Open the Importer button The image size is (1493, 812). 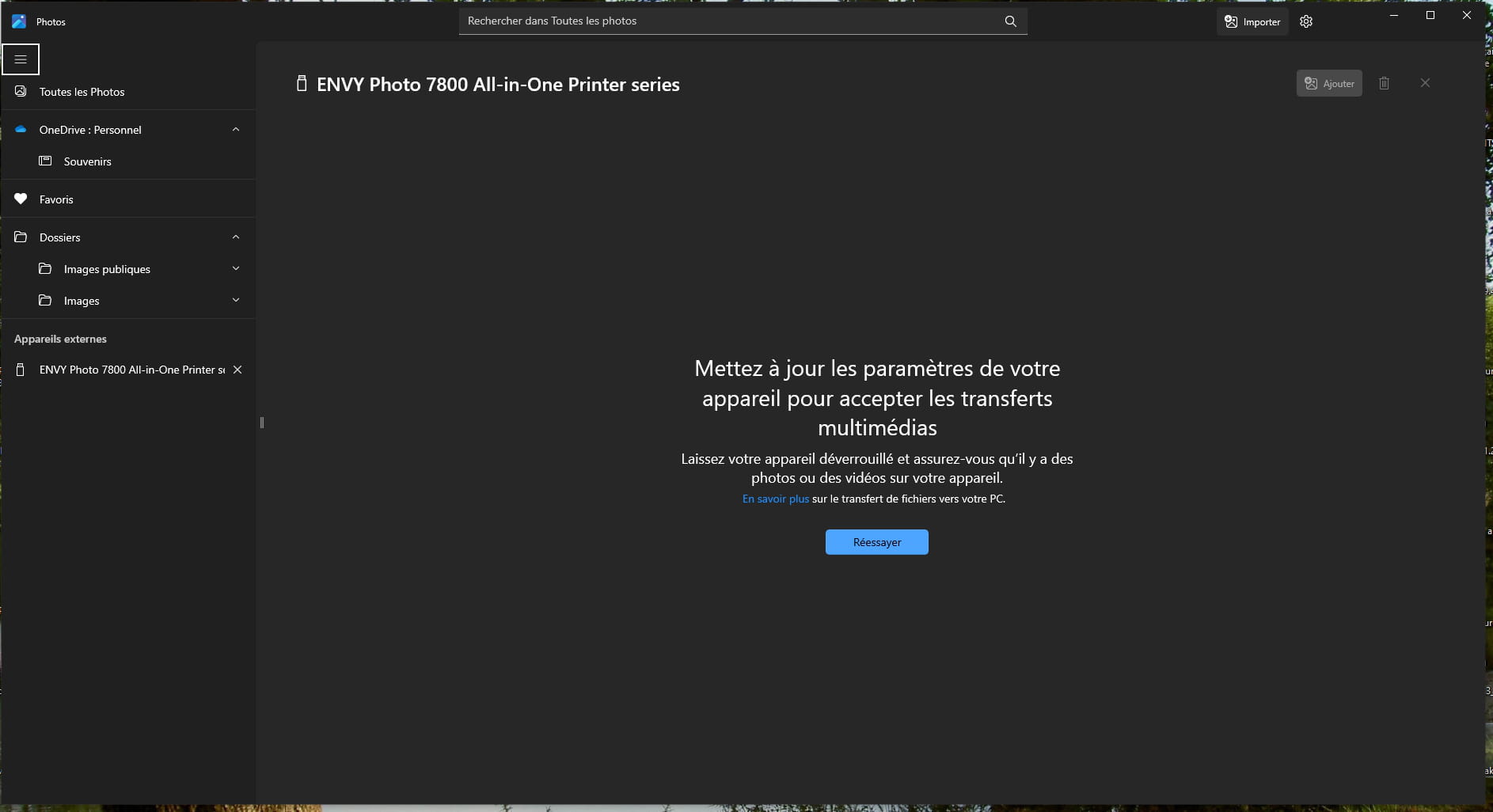[x=1252, y=22]
